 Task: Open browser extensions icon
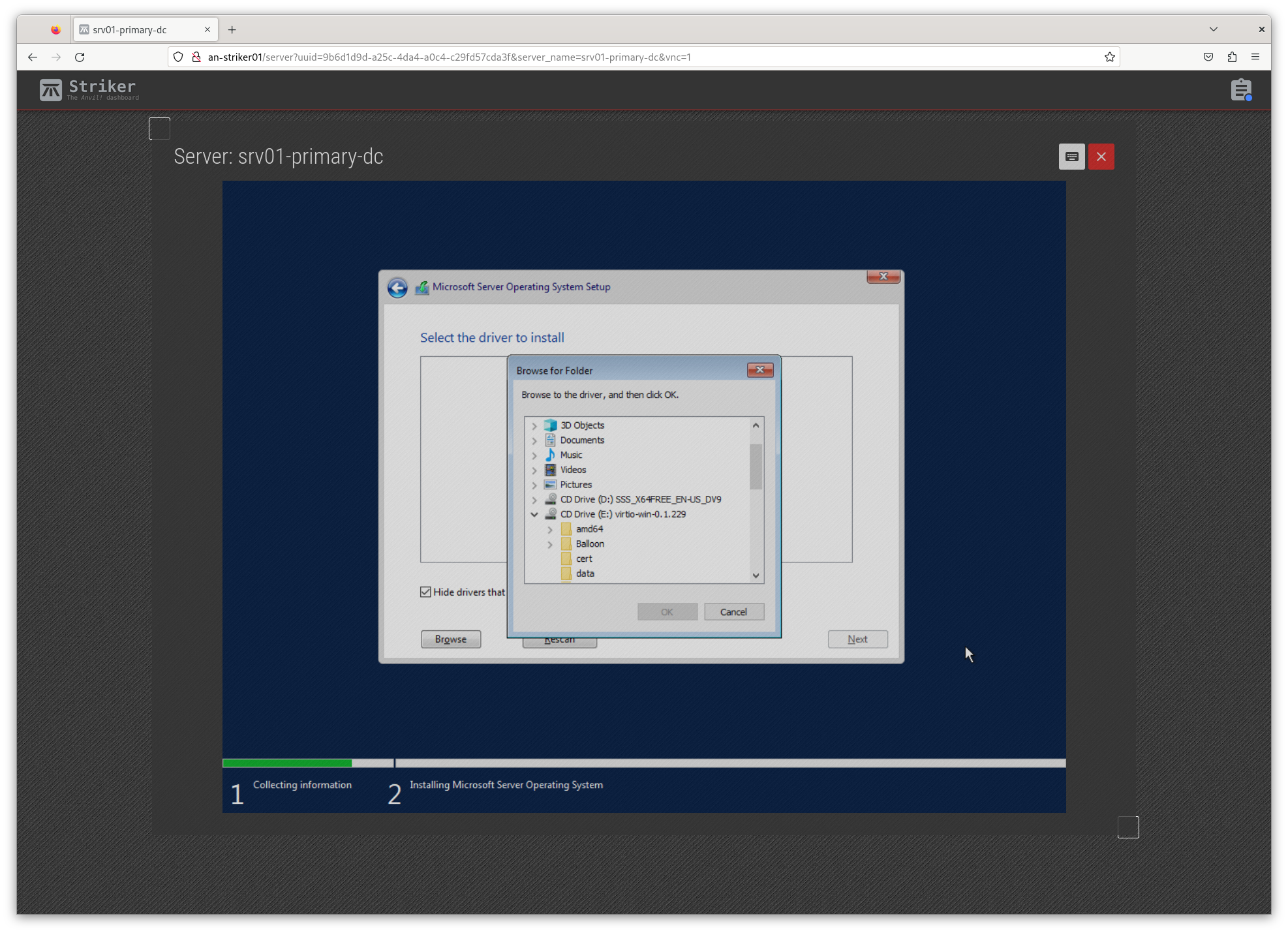[1232, 57]
